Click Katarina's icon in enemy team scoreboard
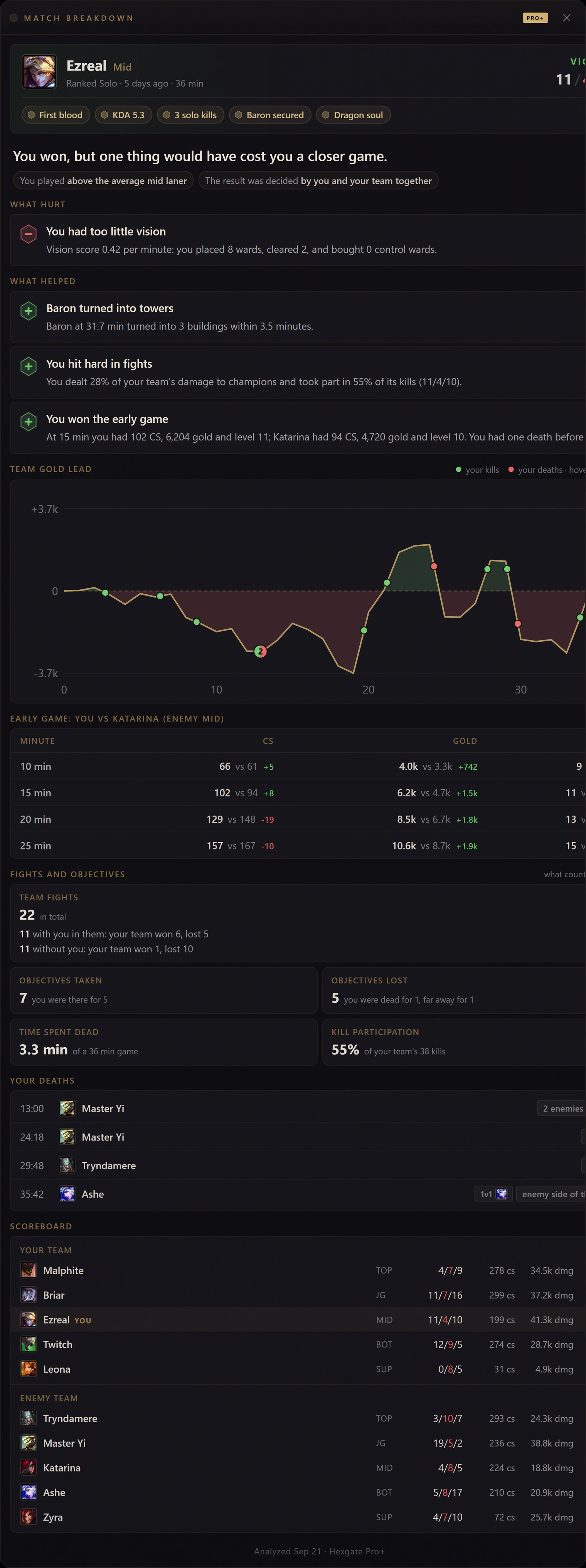586x1568 pixels. tap(29, 1467)
